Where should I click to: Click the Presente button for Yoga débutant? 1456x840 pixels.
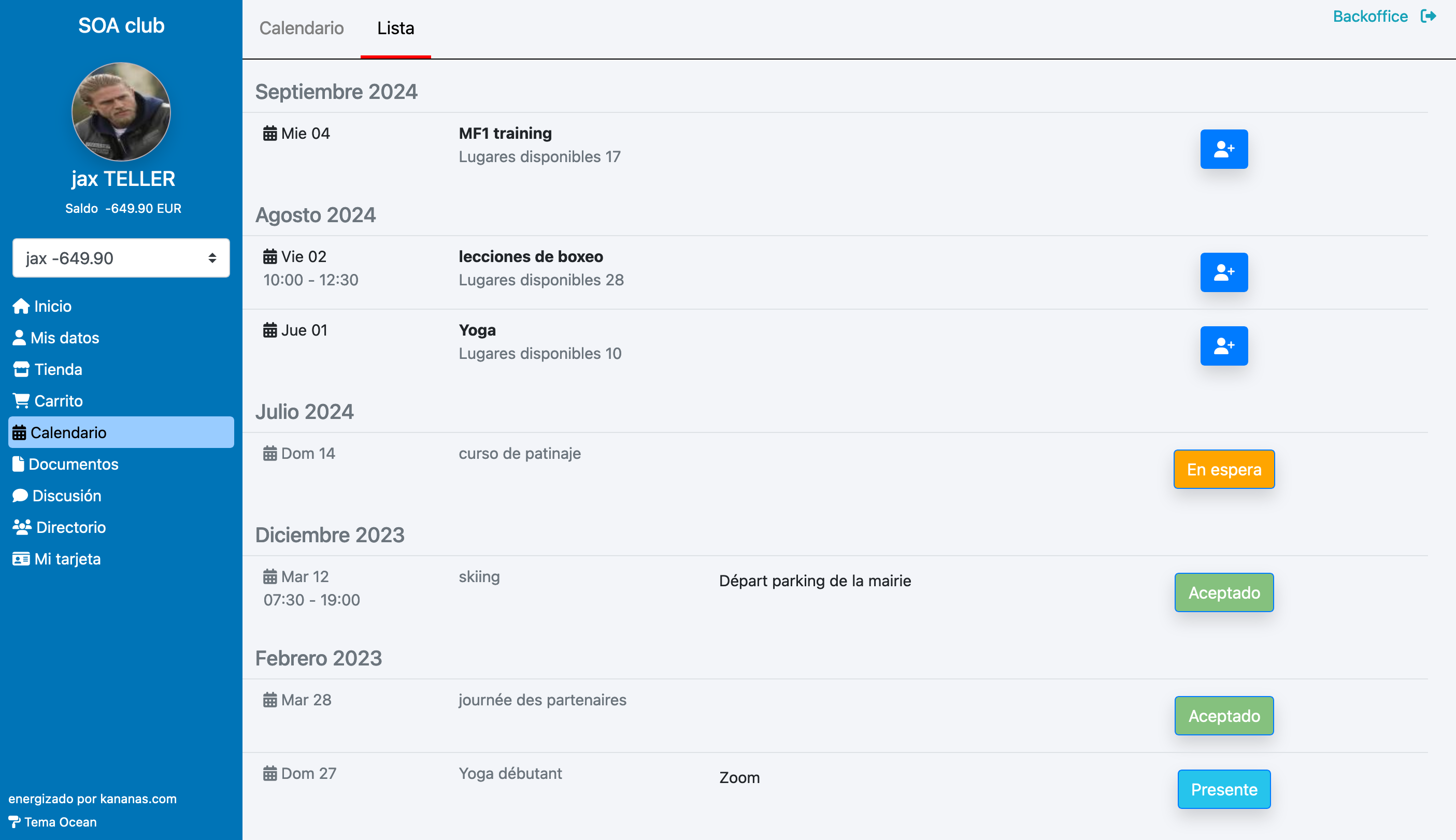pos(1224,790)
